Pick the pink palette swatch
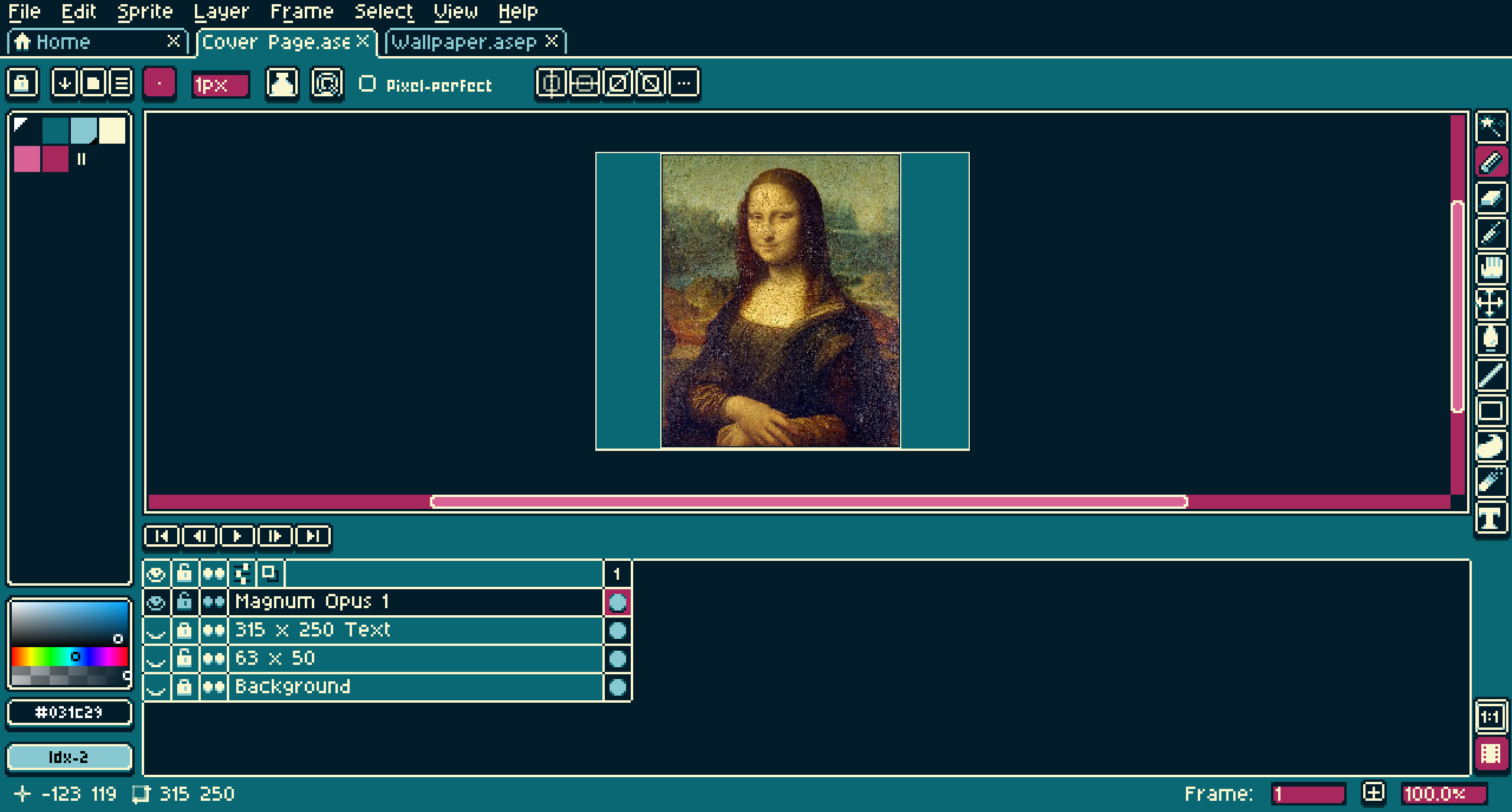 pos(27,159)
